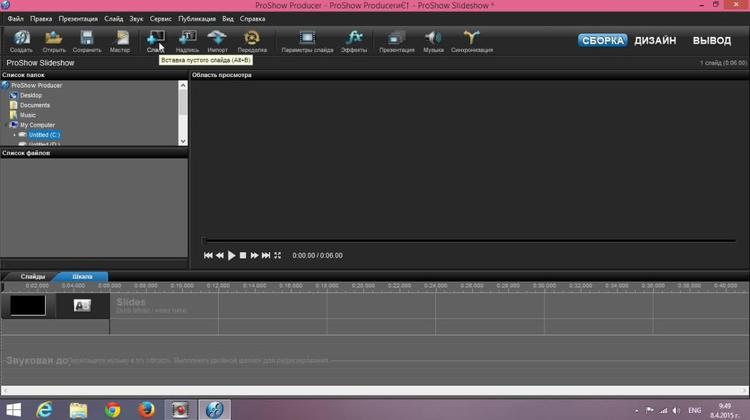Image resolution: width=750 pixels, height=420 pixels.
Task: Toggle full-screen preview
Action: pyautogui.click(x=277, y=255)
